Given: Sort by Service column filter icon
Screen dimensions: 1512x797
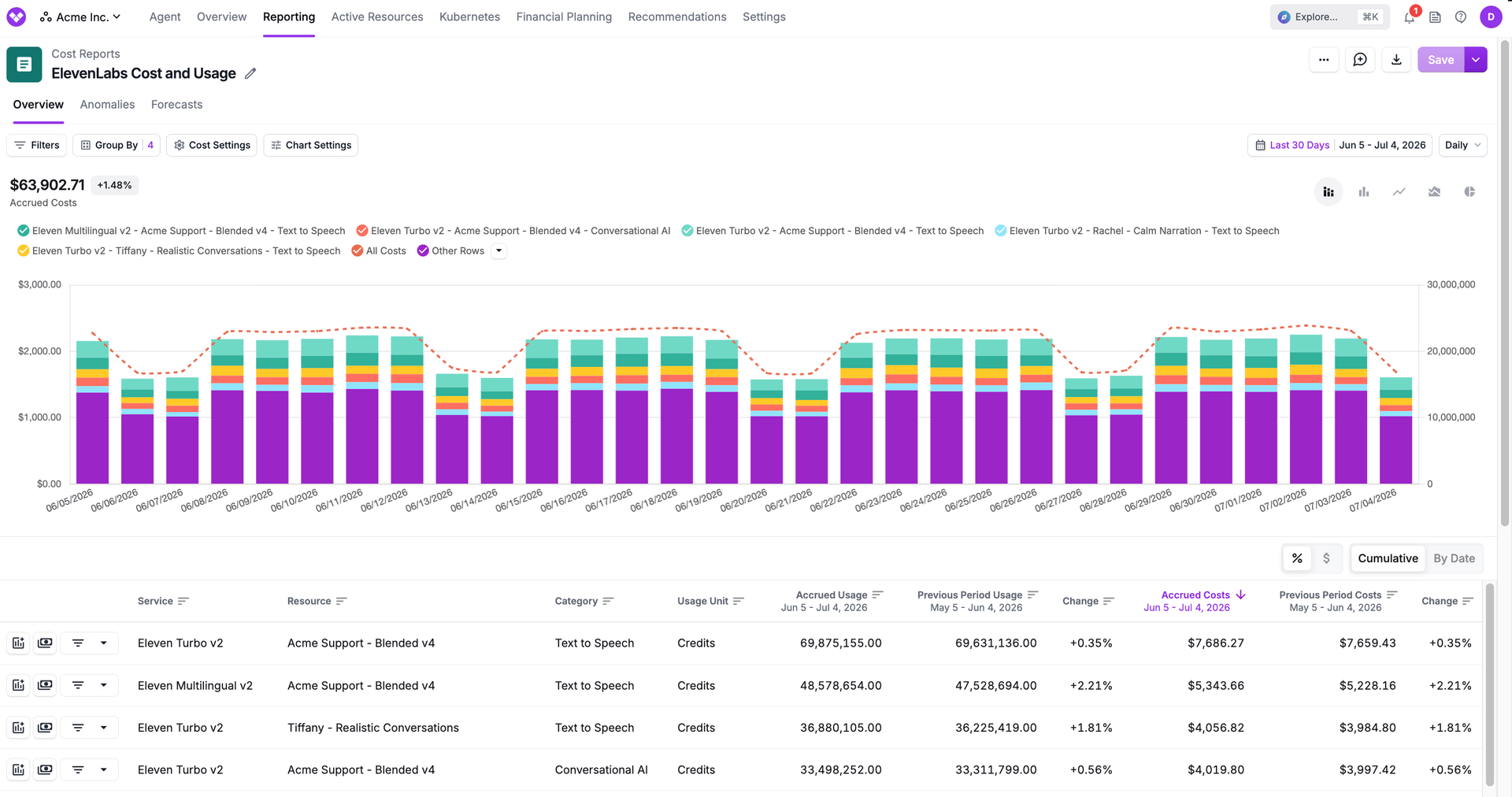Looking at the screenshot, I should pyautogui.click(x=183, y=601).
